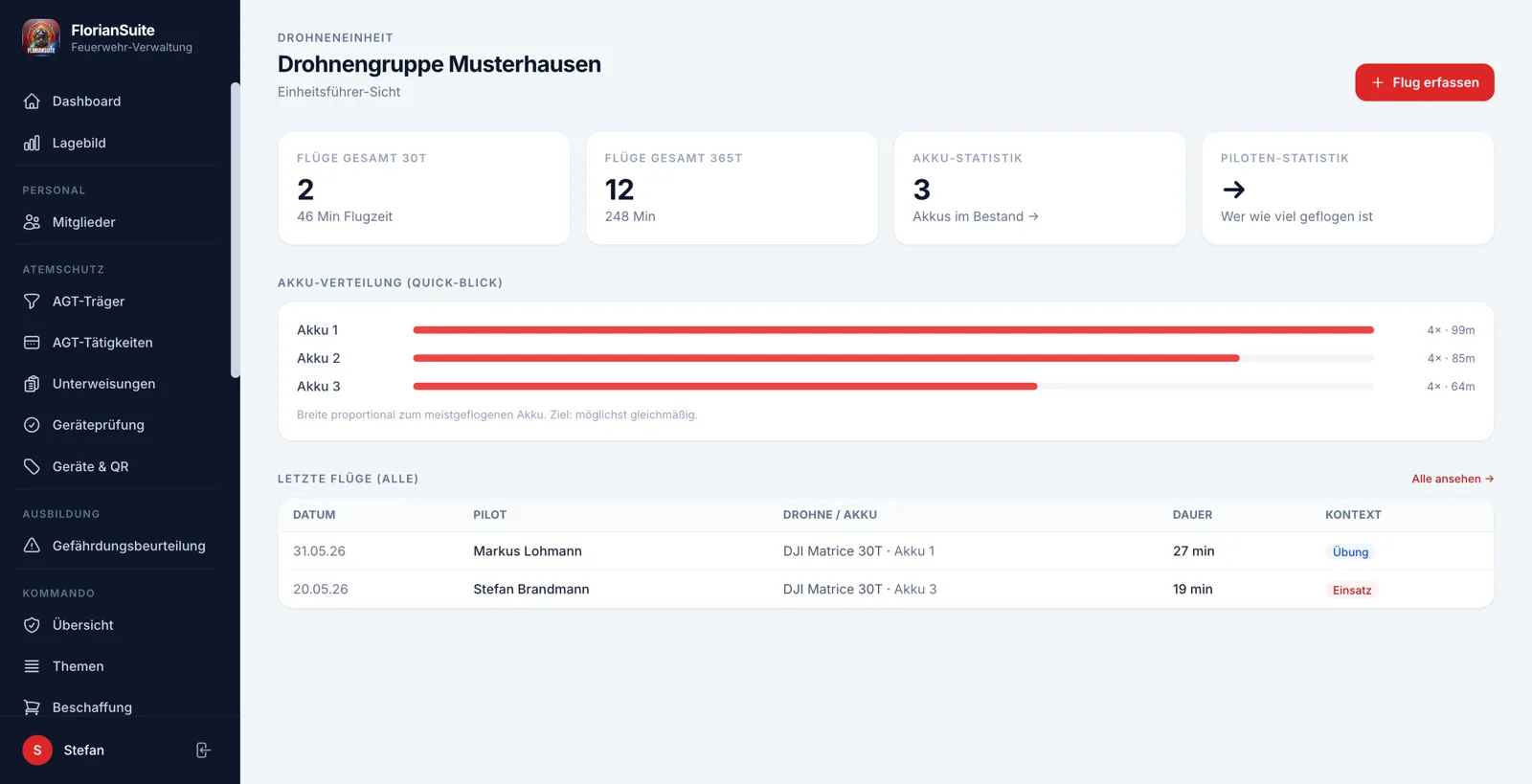Click the 27 min duration cell
Viewport: 1532px width, 784px height.
coord(1193,551)
